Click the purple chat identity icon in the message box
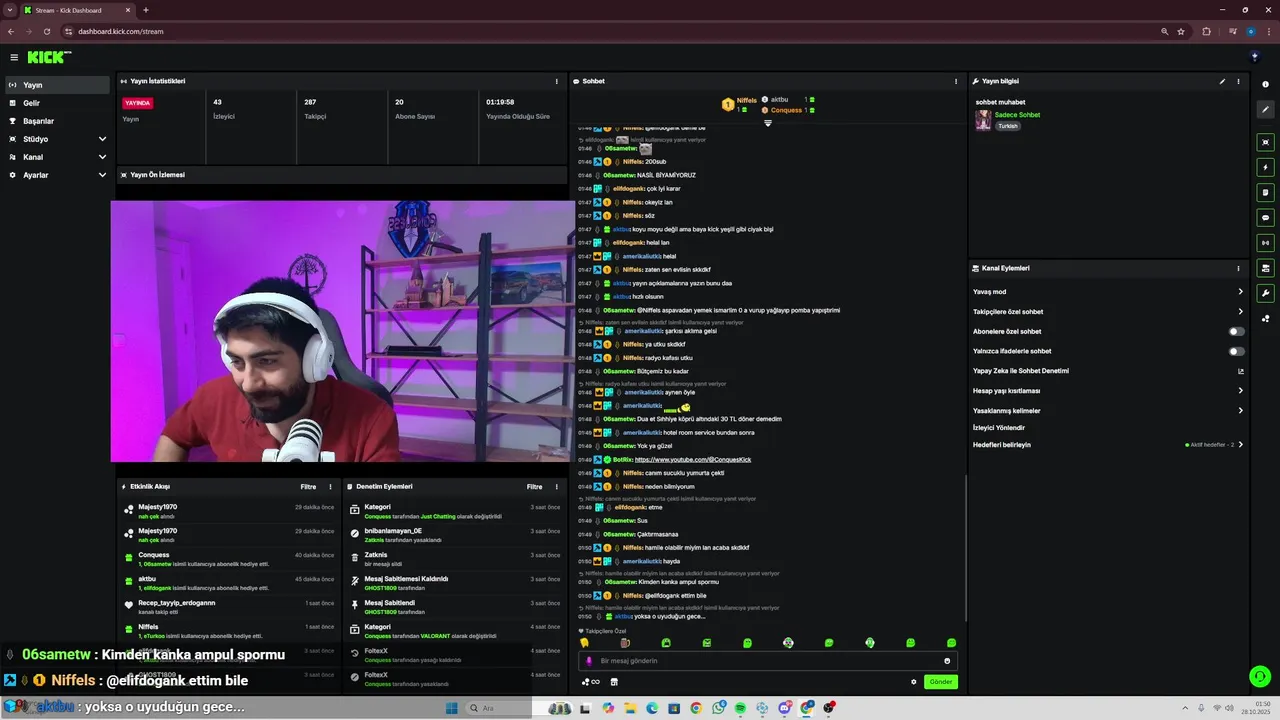This screenshot has width=1280, height=720. point(588,661)
